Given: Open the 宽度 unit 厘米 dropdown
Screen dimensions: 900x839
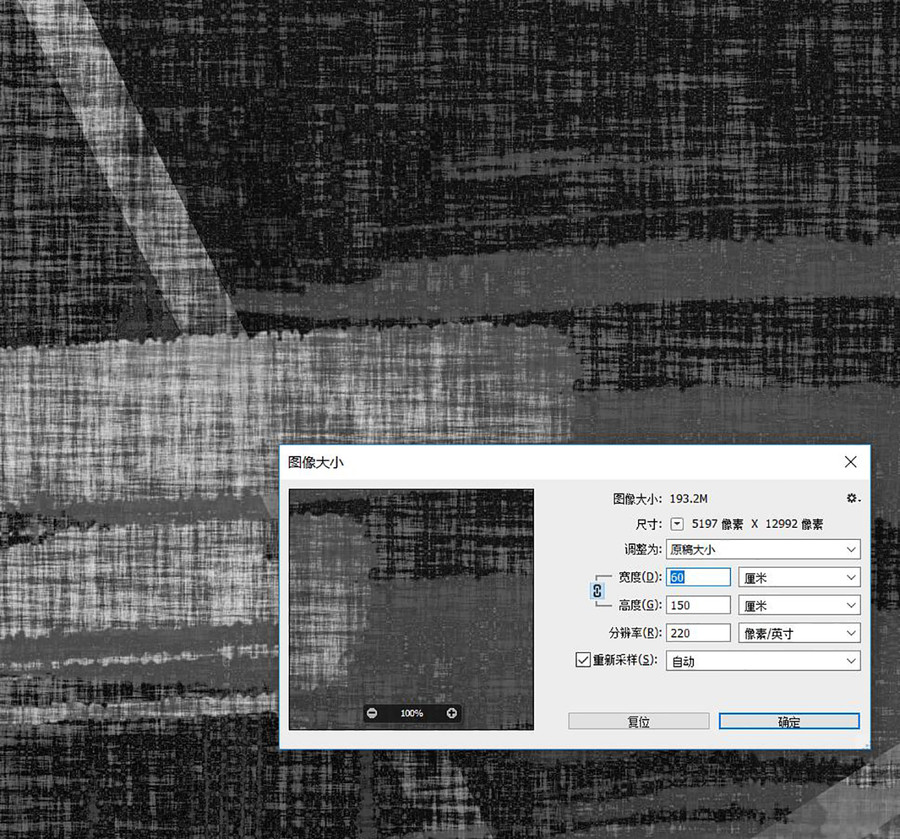Looking at the screenshot, I should point(799,577).
